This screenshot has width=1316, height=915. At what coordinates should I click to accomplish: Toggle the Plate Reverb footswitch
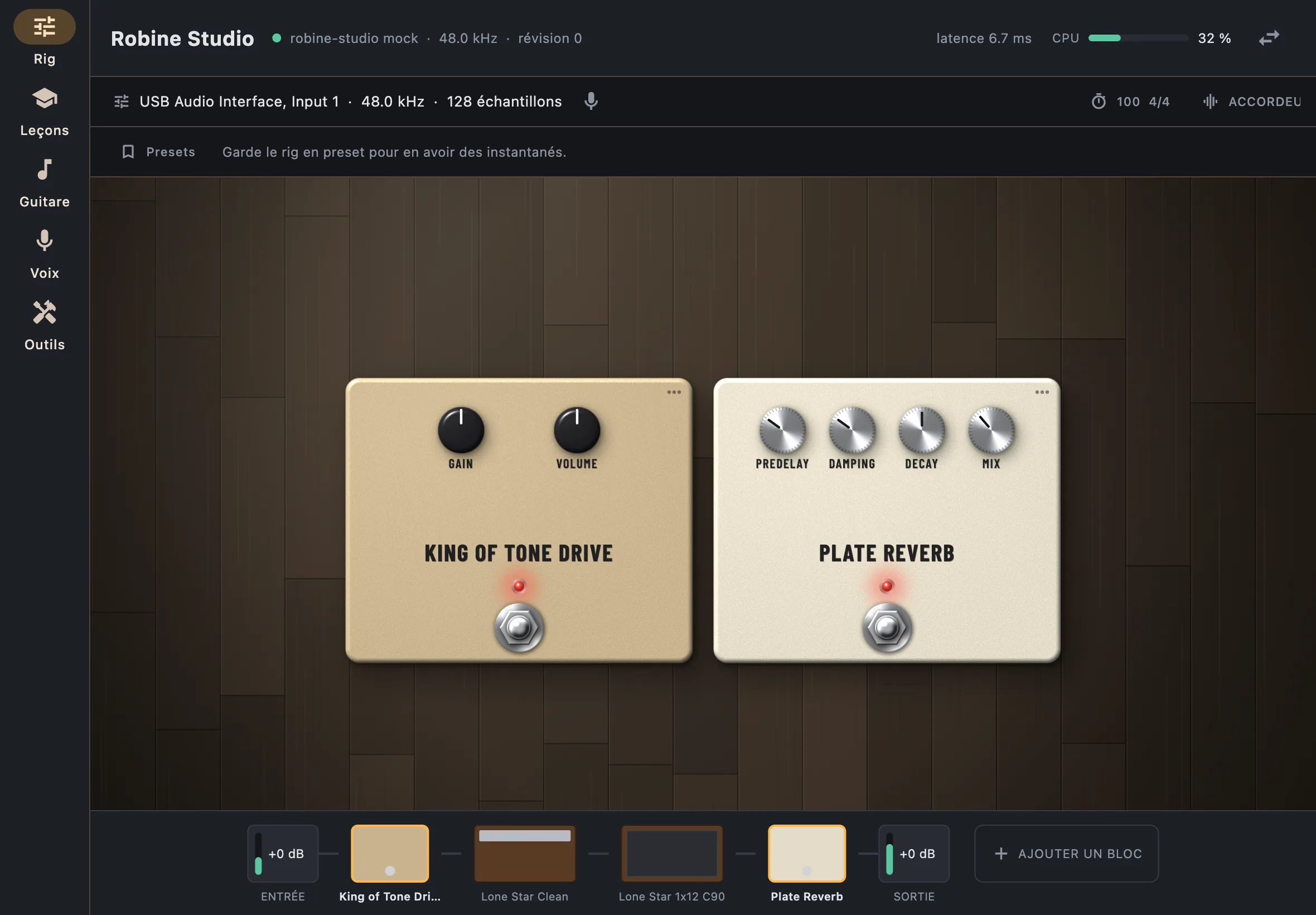click(x=886, y=628)
